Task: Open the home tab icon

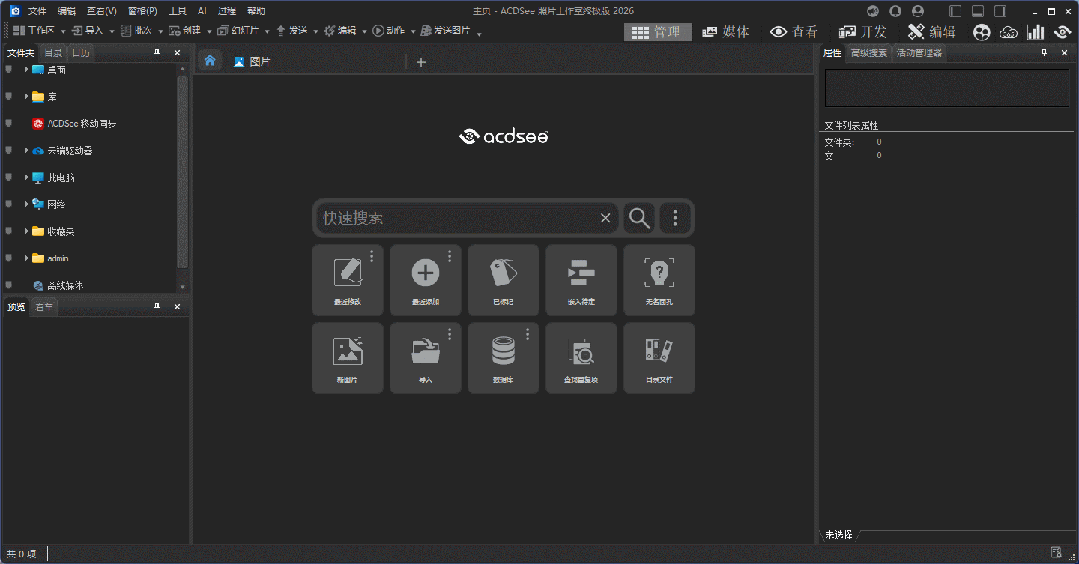Action: pos(210,61)
